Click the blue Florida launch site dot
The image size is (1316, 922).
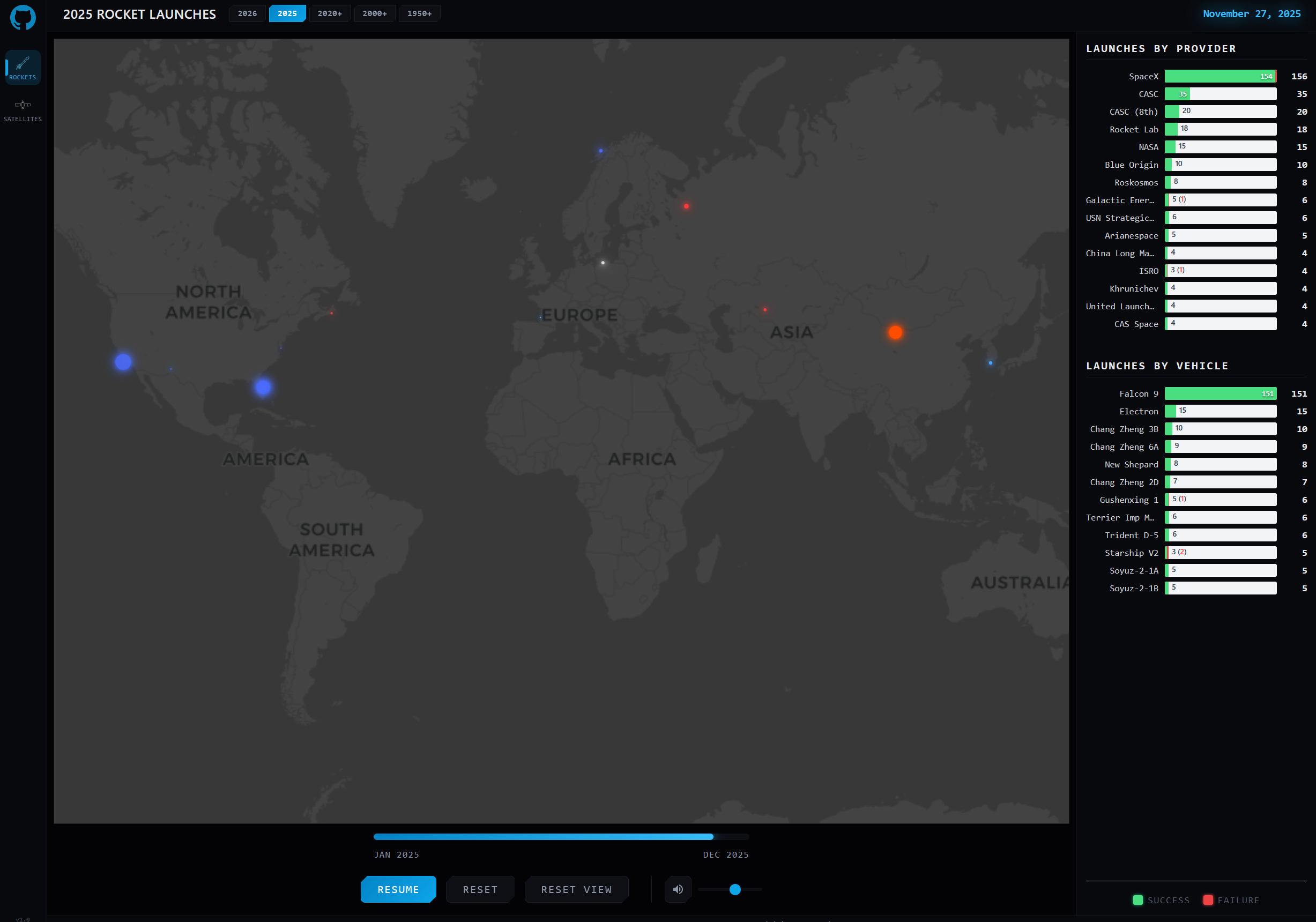(263, 388)
